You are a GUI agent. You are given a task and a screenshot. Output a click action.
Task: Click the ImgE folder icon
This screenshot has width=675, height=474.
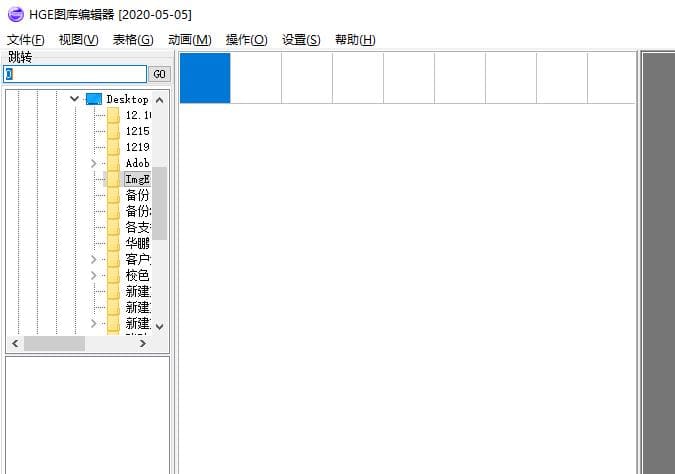pos(114,179)
